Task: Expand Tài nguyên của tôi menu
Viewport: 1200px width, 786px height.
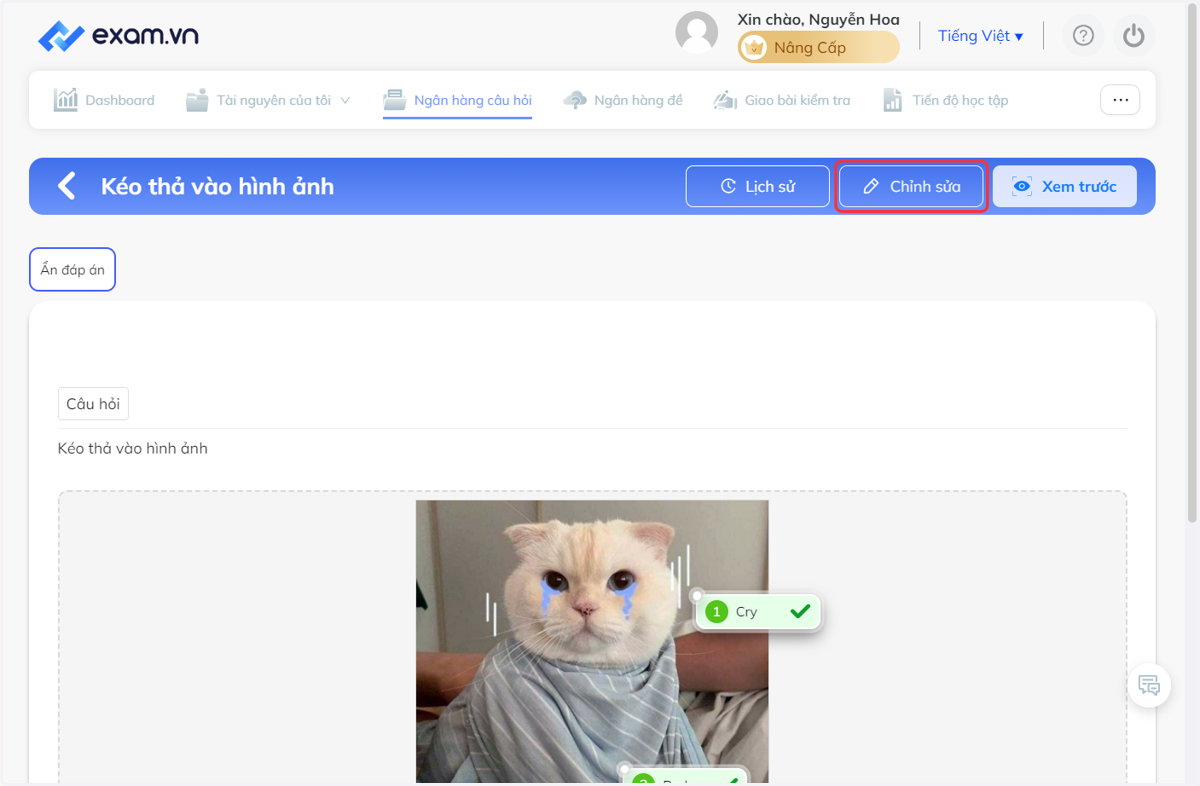Action: pos(268,100)
